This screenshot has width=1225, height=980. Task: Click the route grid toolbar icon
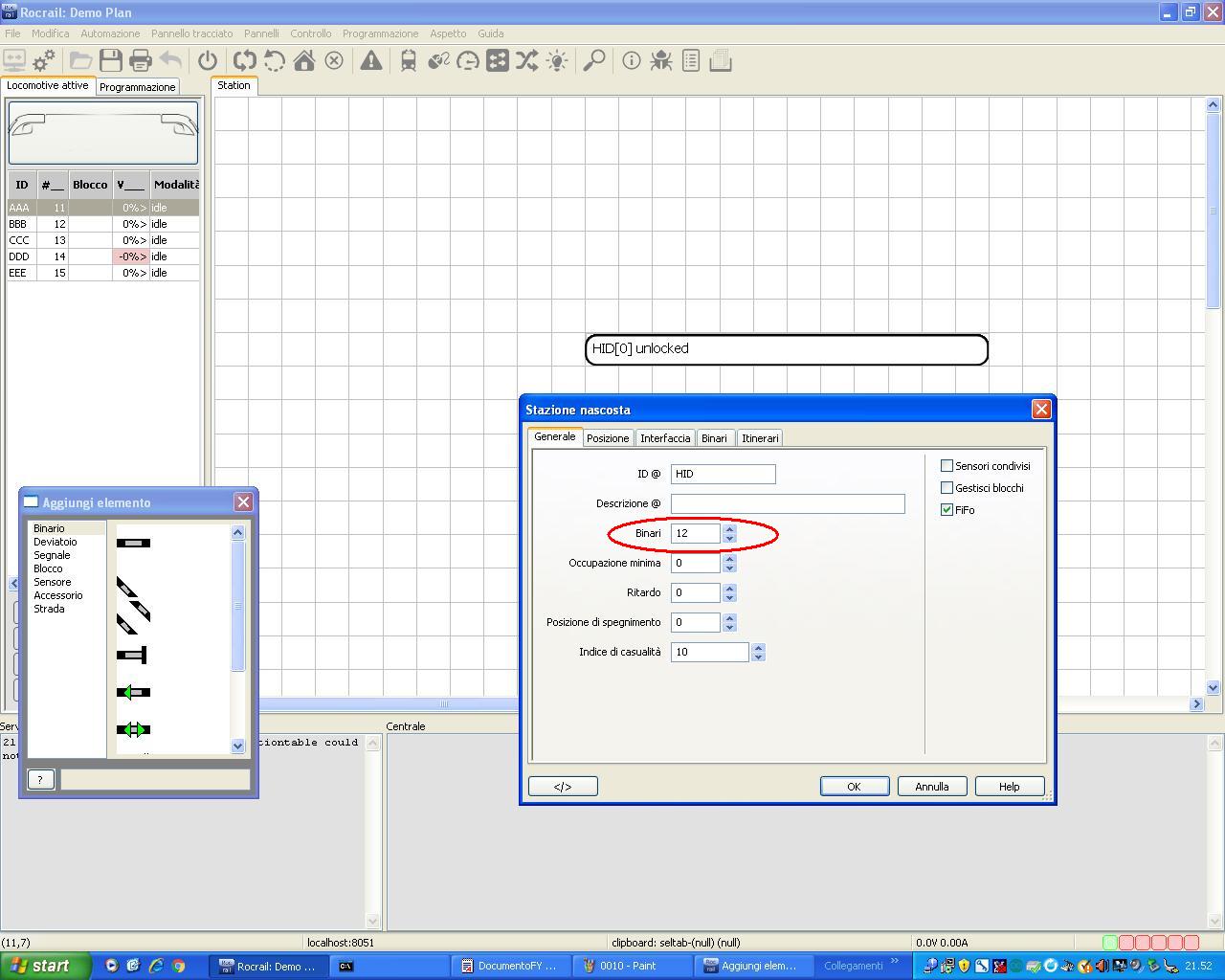tap(498, 61)
